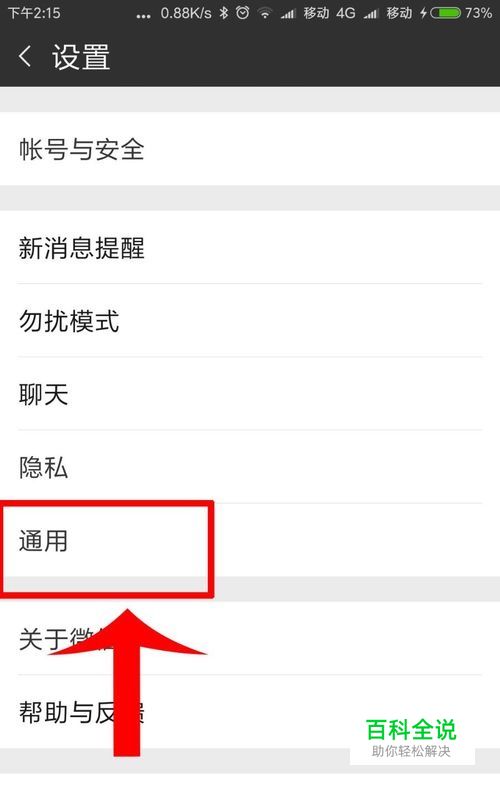Click the alarm clock status icon
The height and width of the screenshot is (790, 500).
243,13
